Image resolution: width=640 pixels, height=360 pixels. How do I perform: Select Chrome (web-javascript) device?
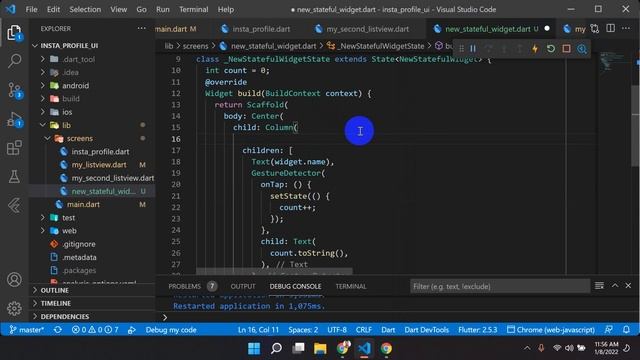551,330
